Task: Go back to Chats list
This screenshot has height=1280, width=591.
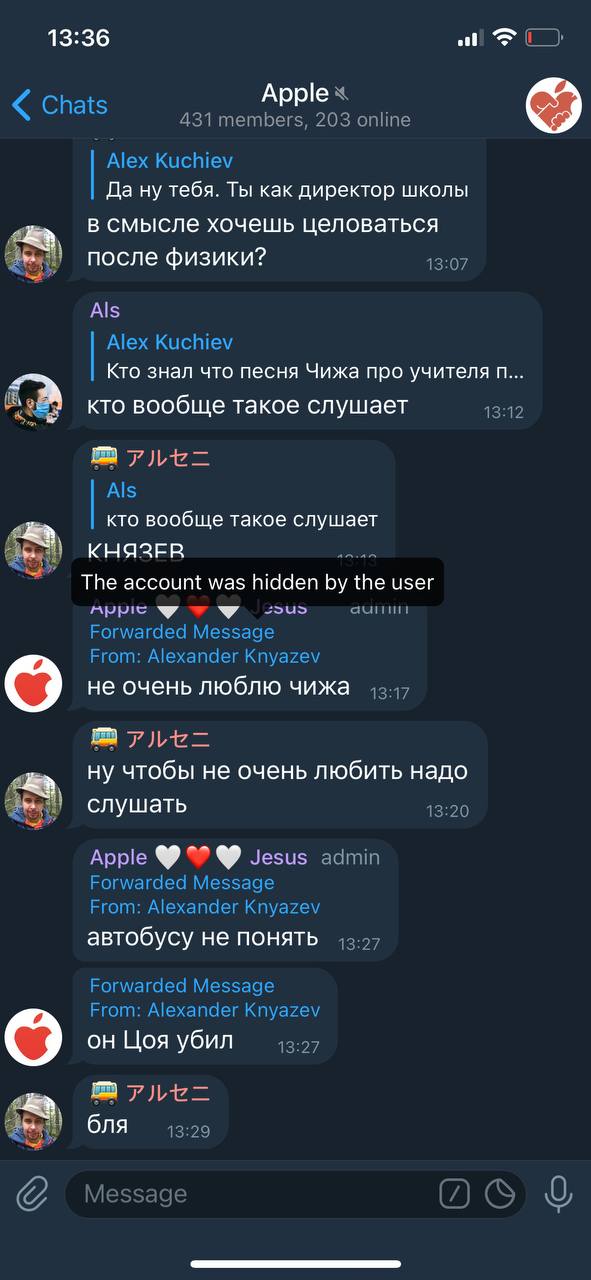Action: coord(60,105)
